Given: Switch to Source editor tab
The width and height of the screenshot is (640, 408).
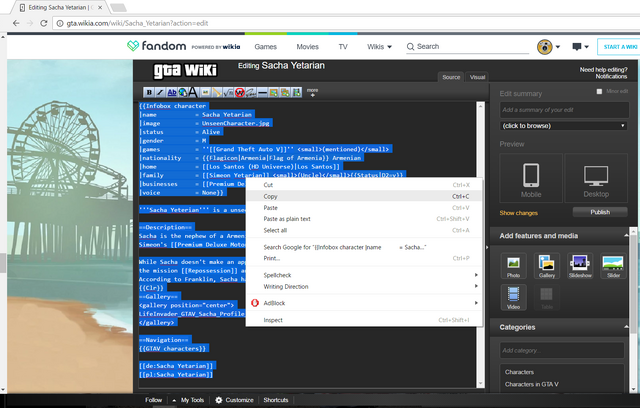Looking at the screenshot, I should (x=451, y=77).
